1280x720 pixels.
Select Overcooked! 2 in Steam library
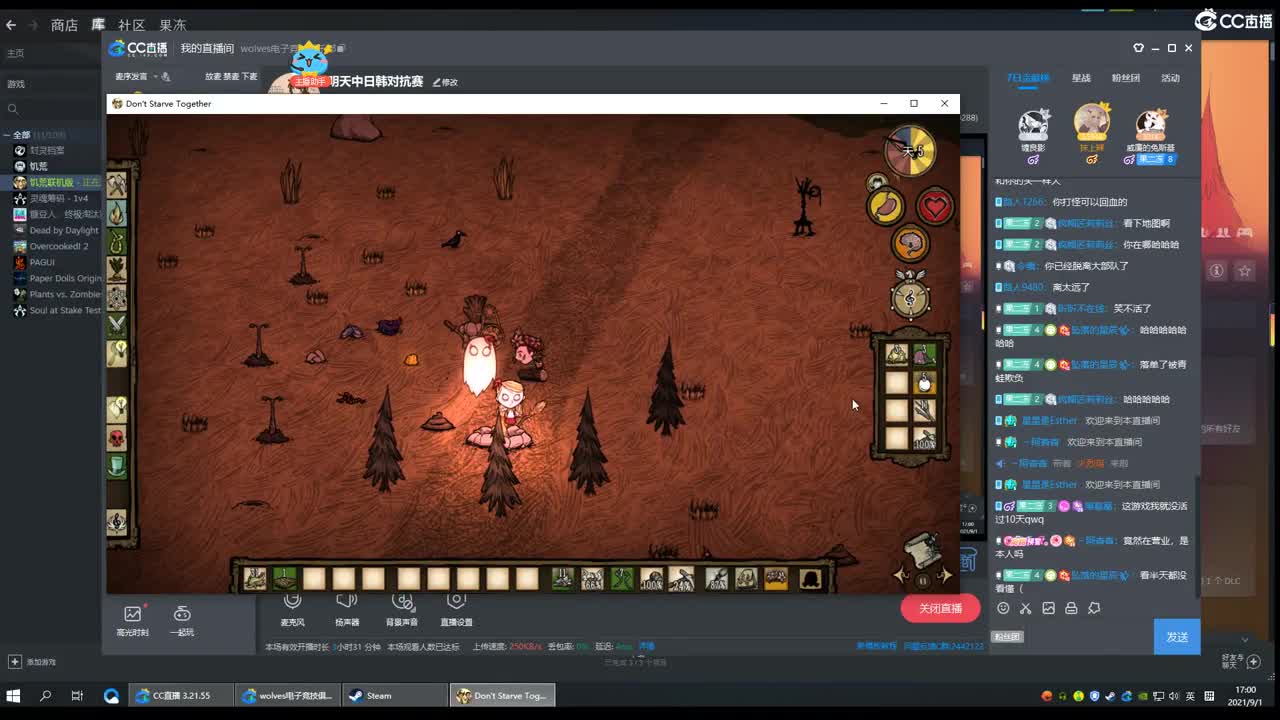59,246
